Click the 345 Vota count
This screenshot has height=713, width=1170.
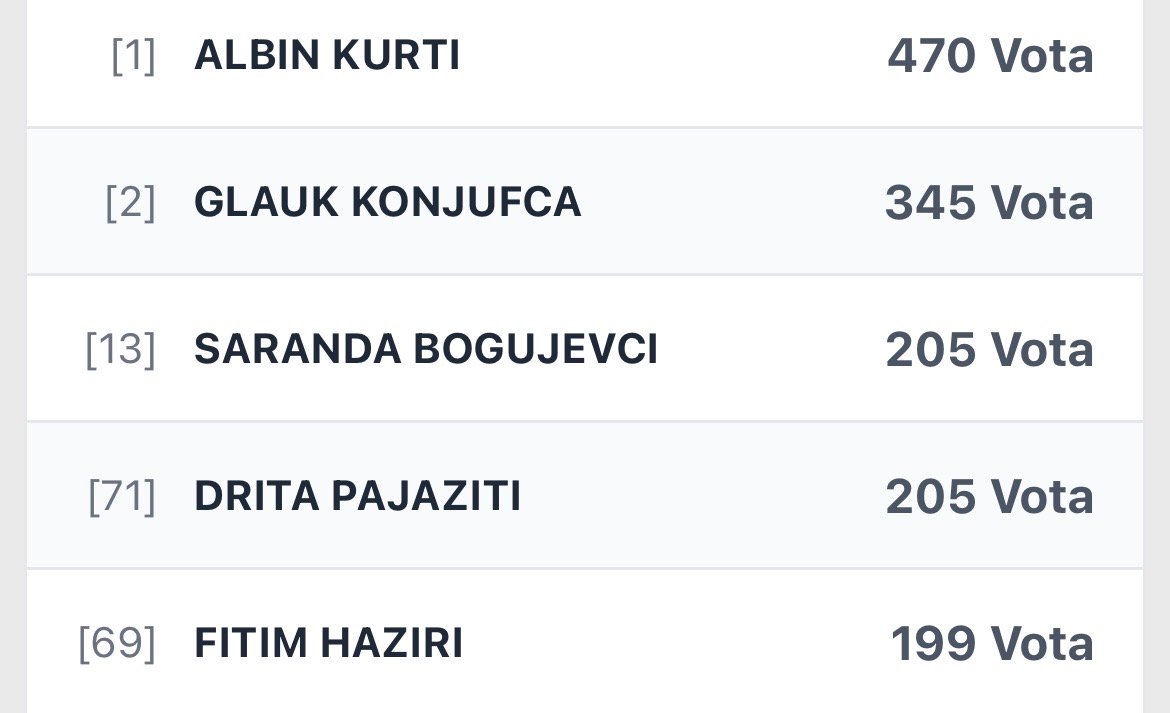[x=989, y=203]
